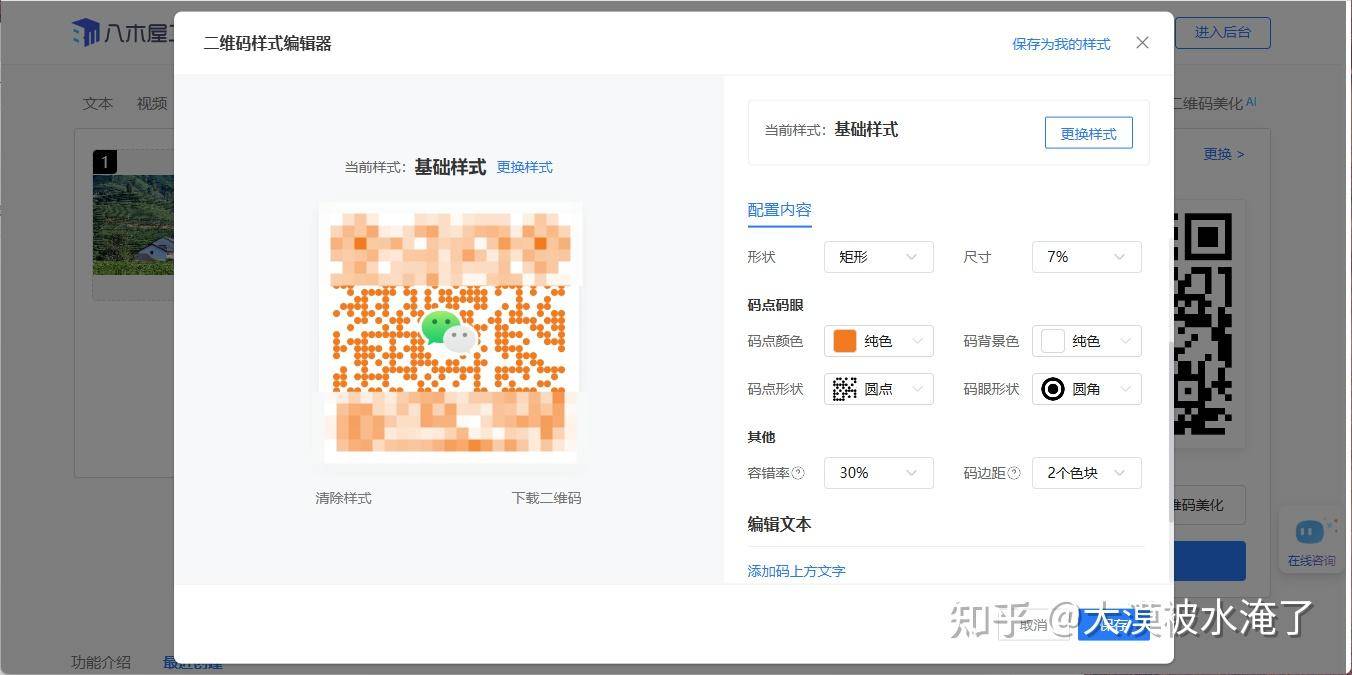1352x675 pixels.
Task: Expand the 码背景色 纯色 dropdown arrow
Action: [1125, 341]
